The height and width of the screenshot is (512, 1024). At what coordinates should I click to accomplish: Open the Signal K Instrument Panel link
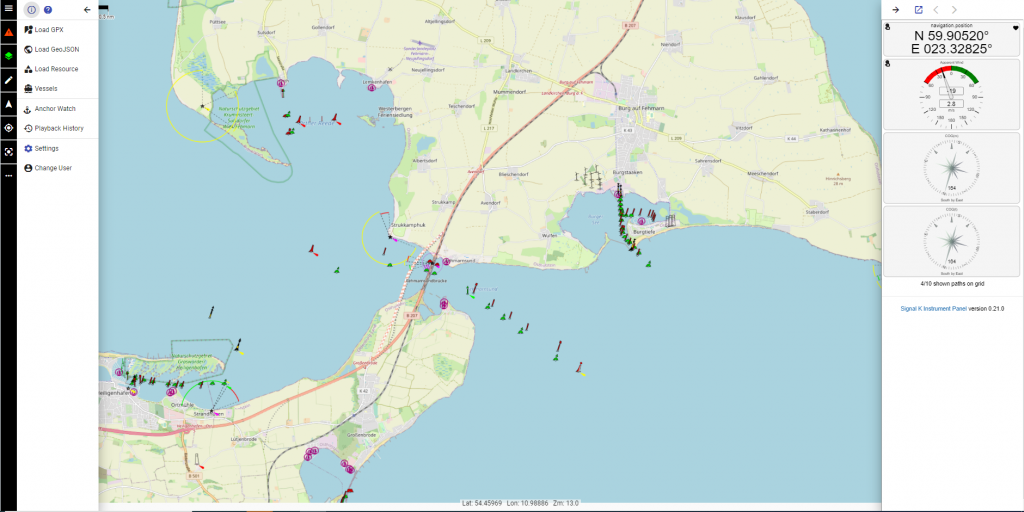click(933, 309)
